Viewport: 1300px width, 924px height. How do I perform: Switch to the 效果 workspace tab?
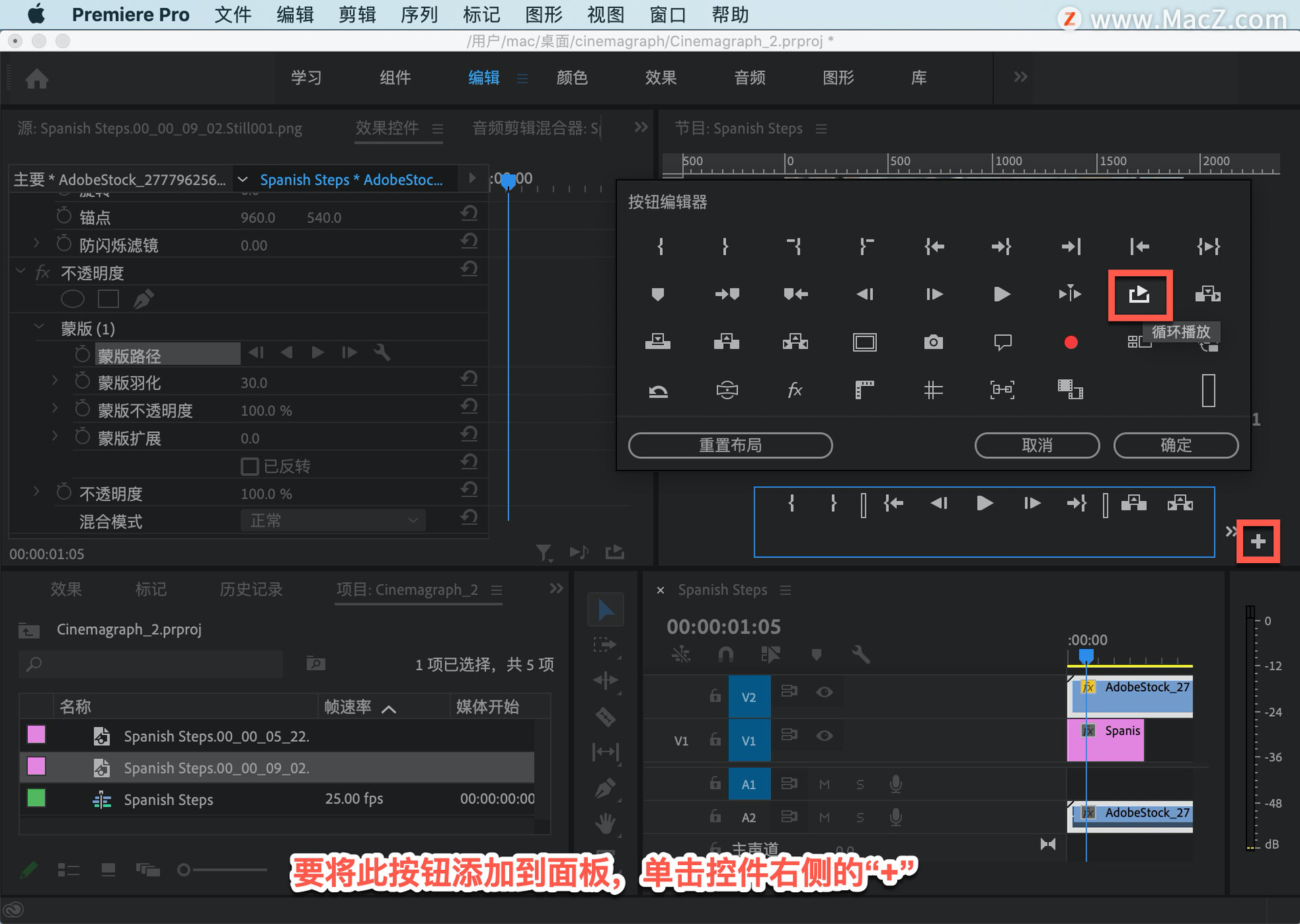coord(660,78)
